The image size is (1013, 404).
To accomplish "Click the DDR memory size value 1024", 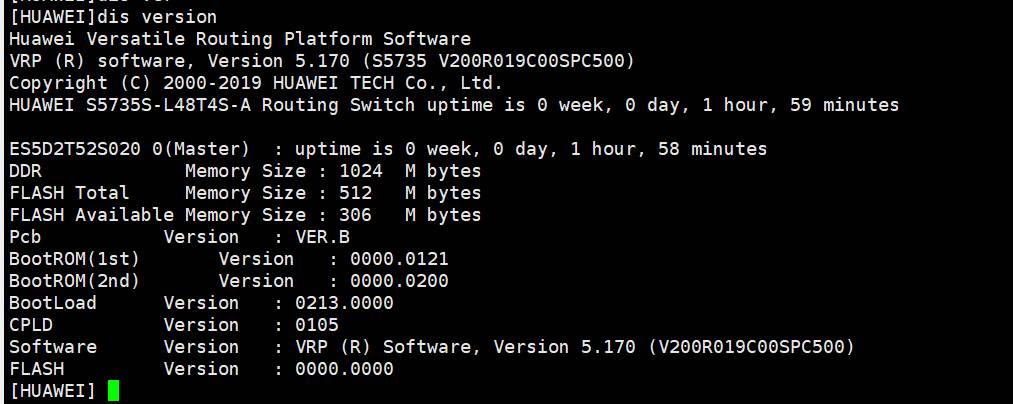I will tap(361, 171).
